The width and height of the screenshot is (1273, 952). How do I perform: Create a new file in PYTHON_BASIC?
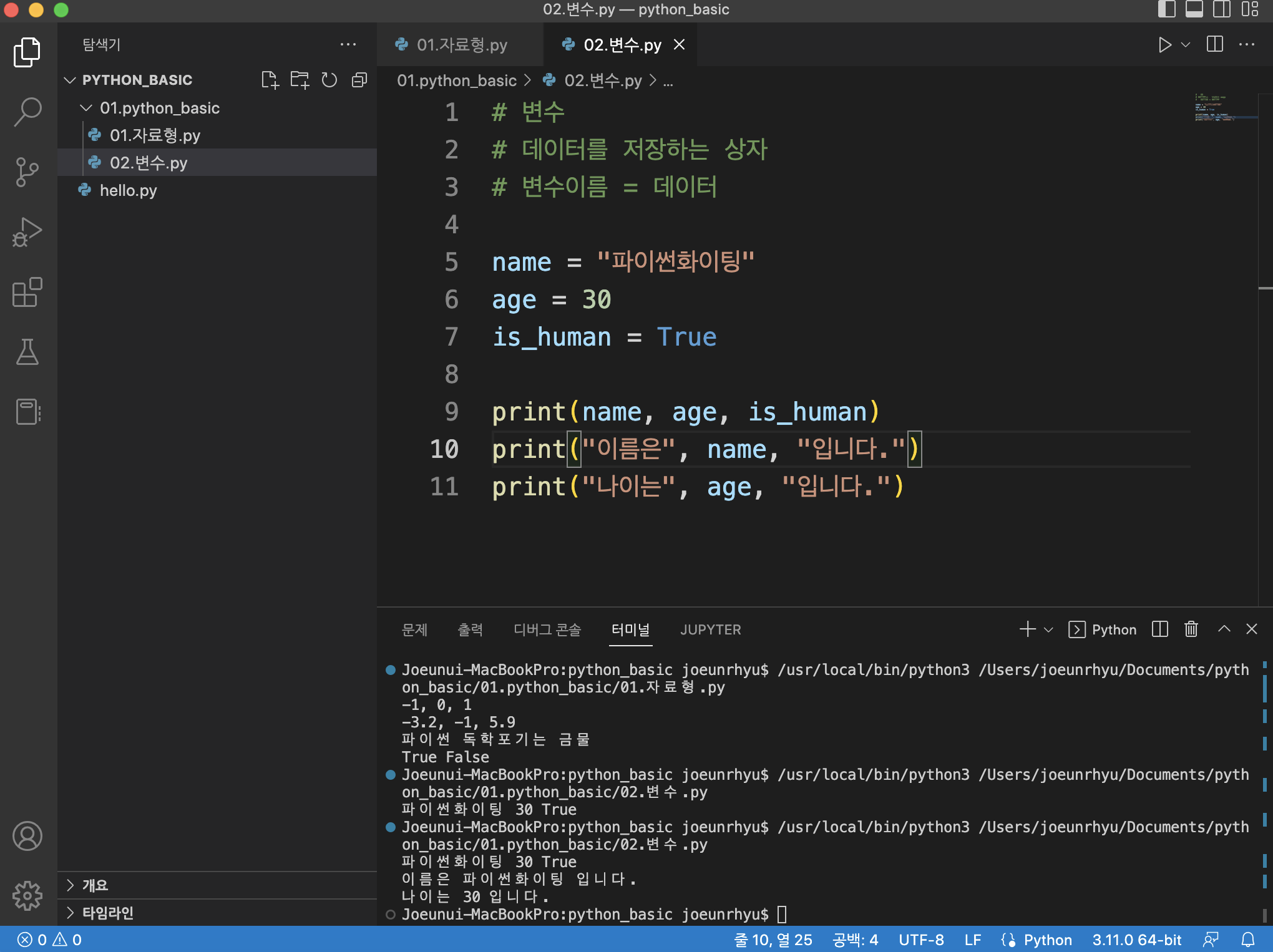pos(270,80)
